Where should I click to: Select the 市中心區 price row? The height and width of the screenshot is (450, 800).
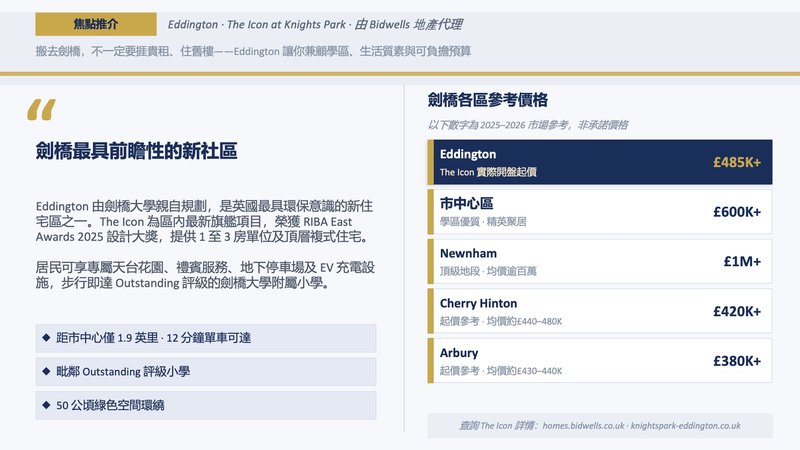[x=600, y=212]
